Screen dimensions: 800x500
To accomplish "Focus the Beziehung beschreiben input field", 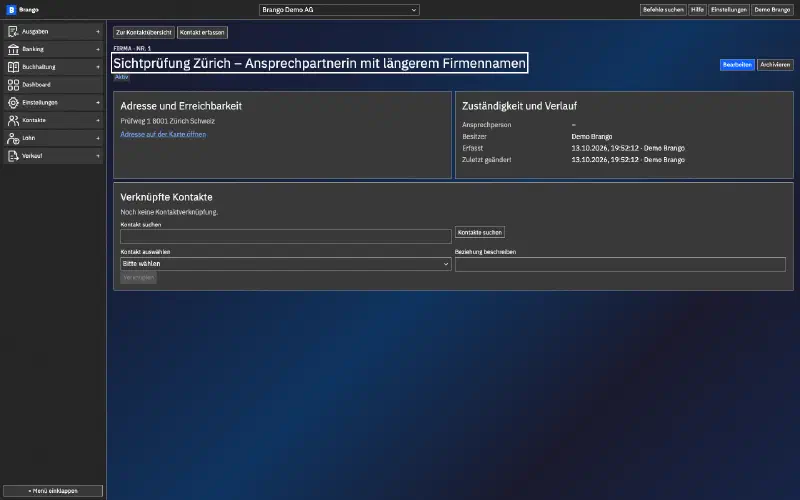I will (620, 264).
